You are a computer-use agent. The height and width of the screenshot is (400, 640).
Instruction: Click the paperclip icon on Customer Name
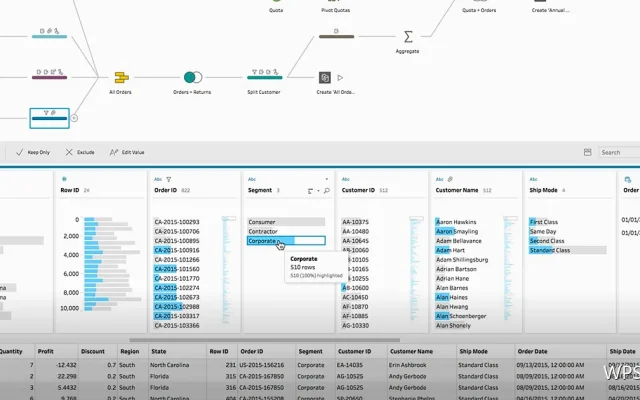pos(450,179)
